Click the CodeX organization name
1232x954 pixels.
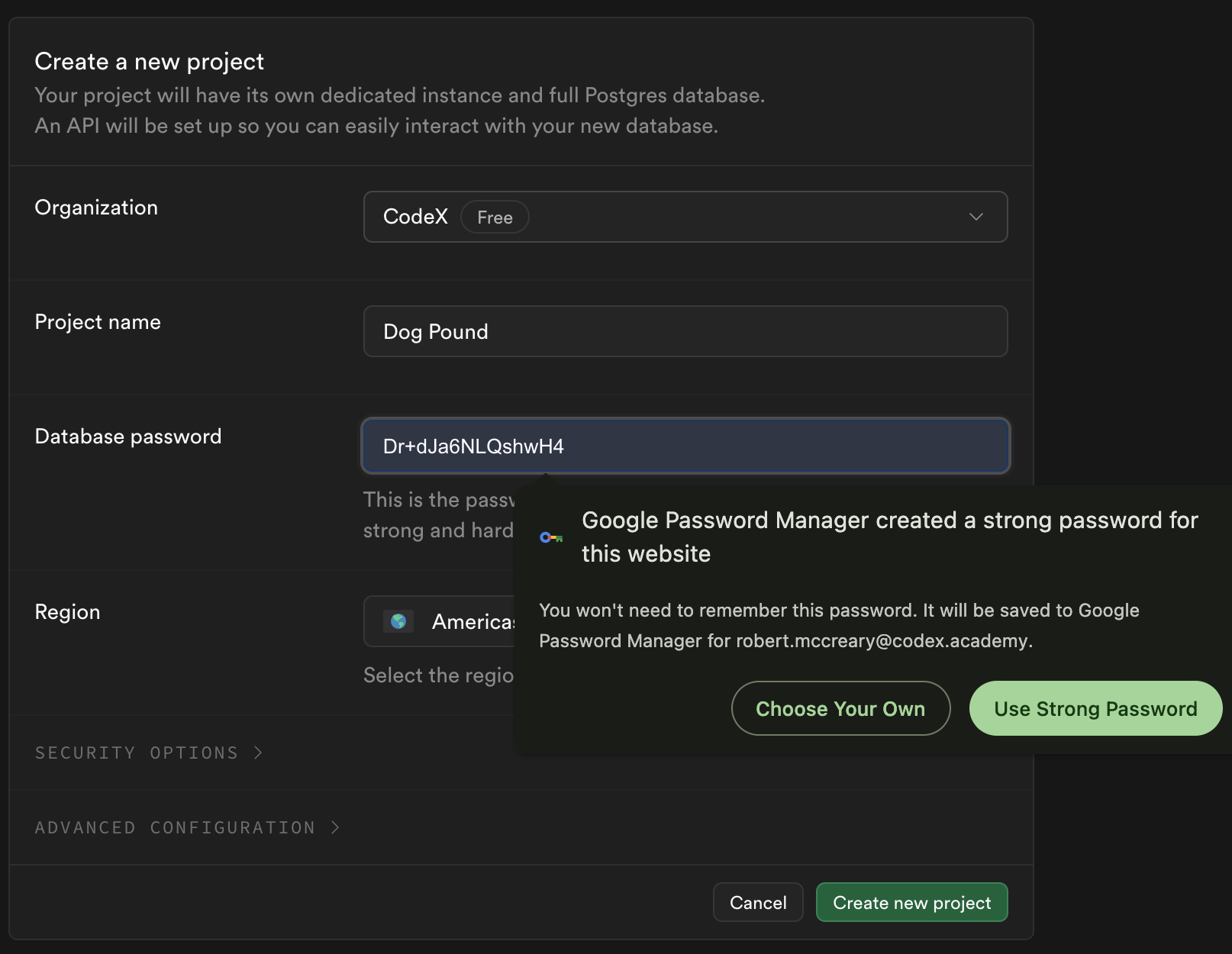(x=415, y=217)
